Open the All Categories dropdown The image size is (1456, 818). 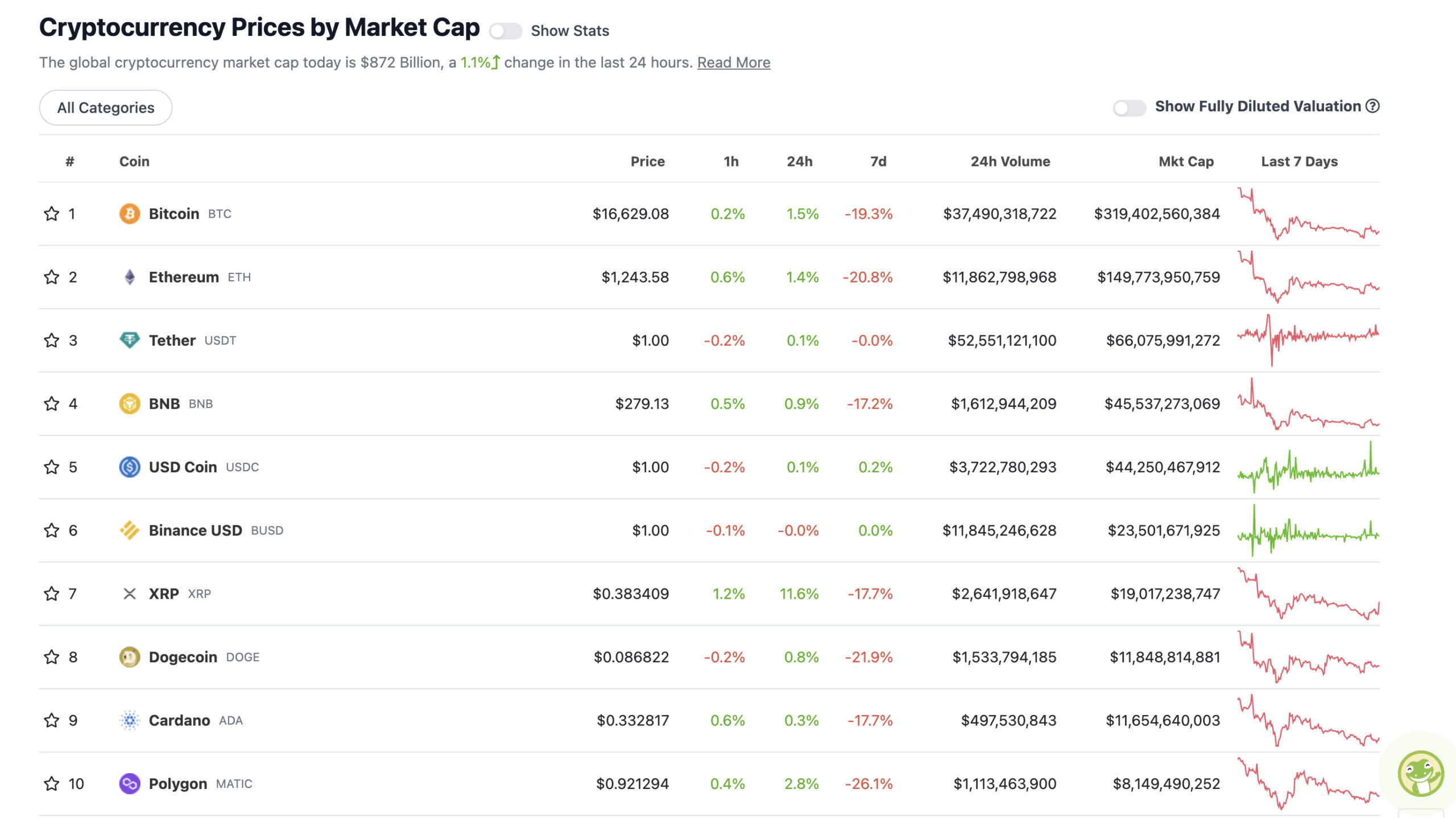click(106, 107)
